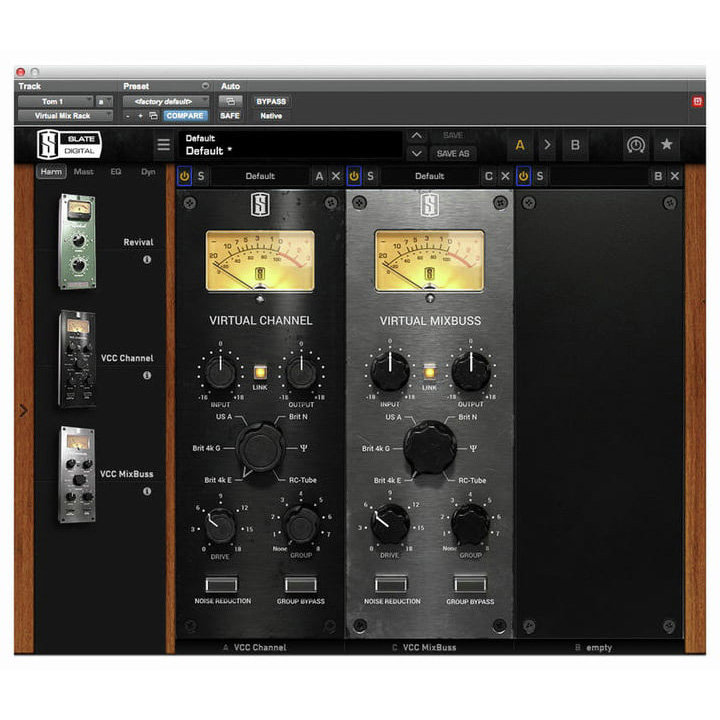The width and height of the screenshot is (720, 720).
Task: Click the greyed SAVE button
Action: pyautogui.click(x=453, y=135)
